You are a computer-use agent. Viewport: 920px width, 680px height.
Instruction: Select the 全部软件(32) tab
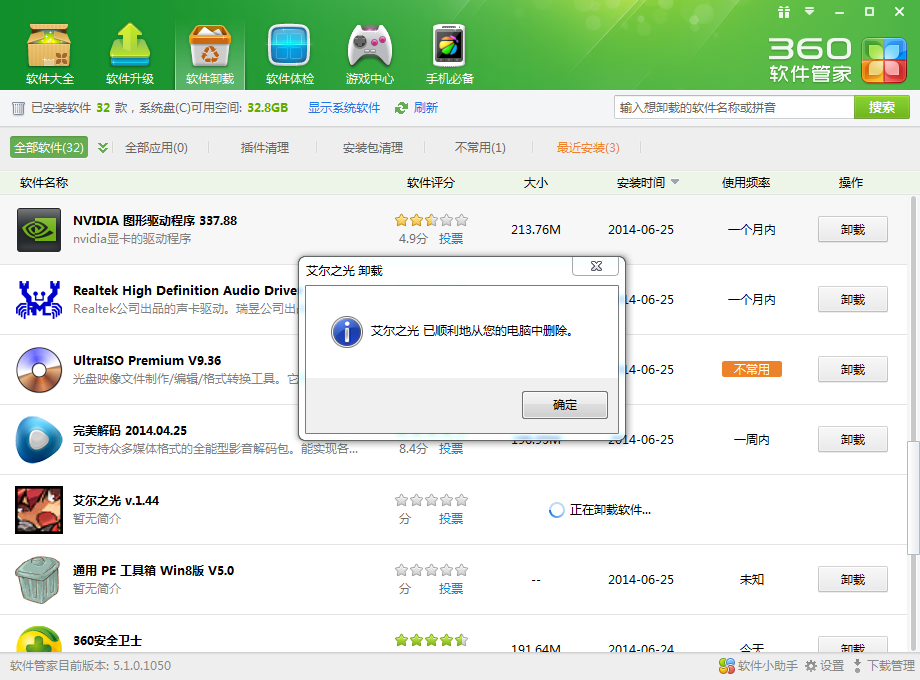click(x=49, y=147)
